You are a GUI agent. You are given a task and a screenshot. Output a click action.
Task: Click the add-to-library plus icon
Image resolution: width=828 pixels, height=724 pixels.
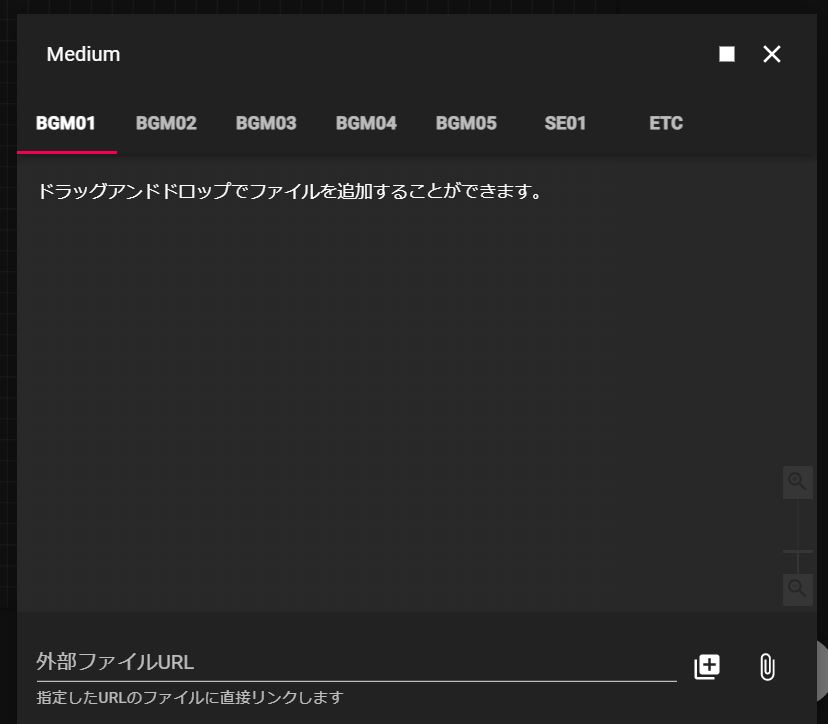[707, 667]
